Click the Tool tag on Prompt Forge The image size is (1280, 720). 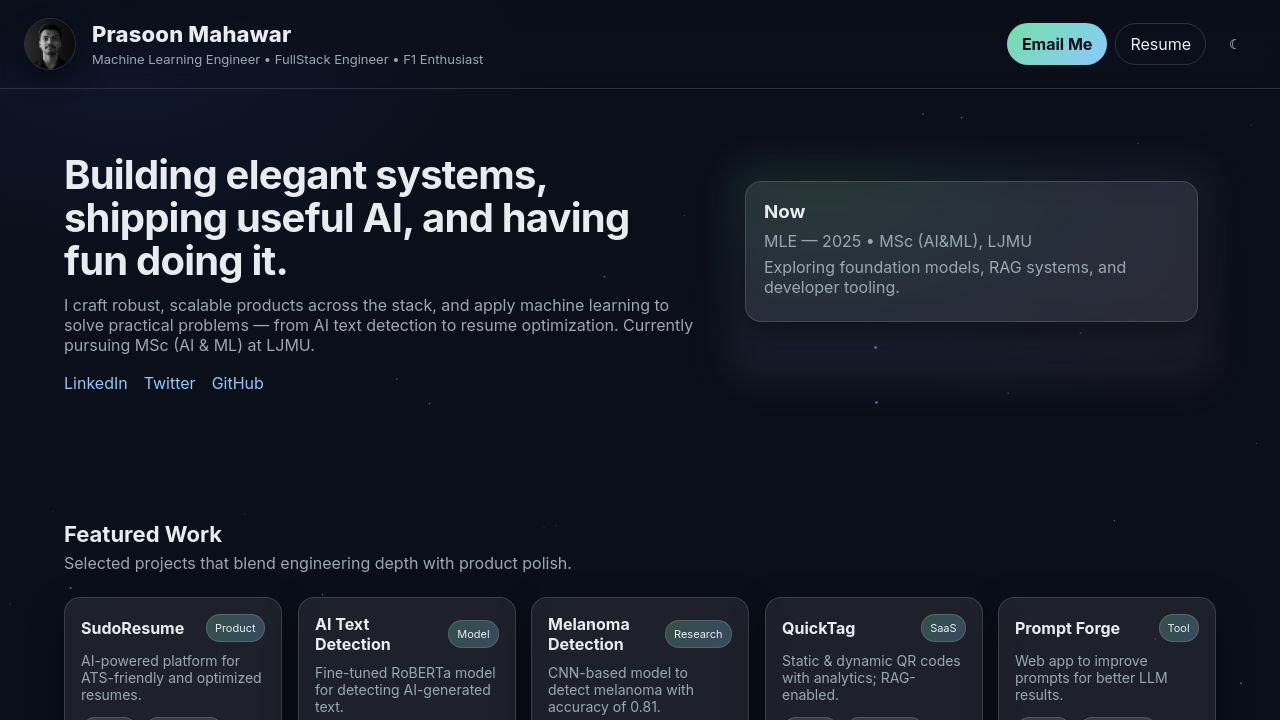point(1179,628)
